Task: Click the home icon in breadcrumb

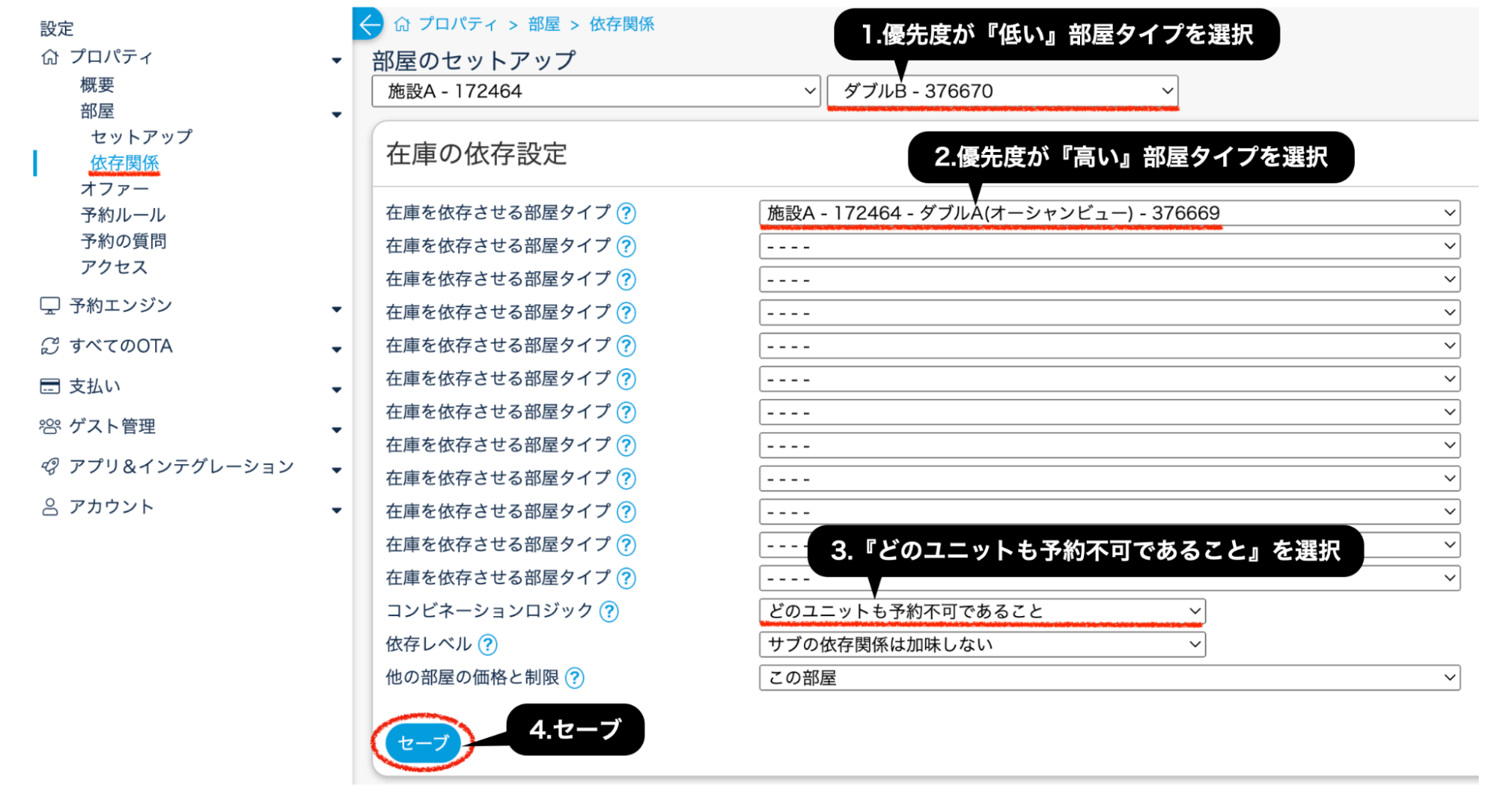Action: coord(402,24)
